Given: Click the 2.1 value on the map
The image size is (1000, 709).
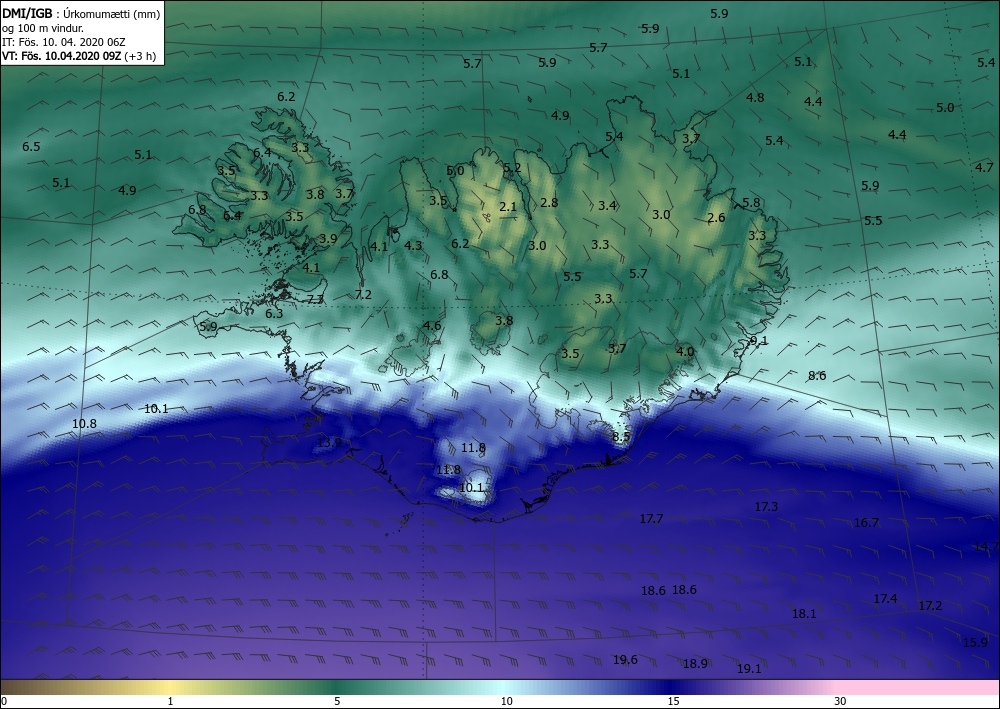Looking at the screenshot, I should [x=508, y=206].
